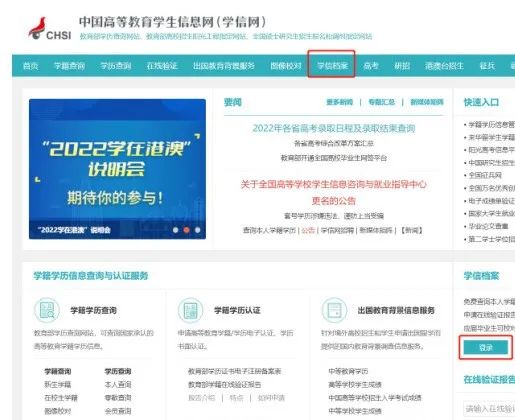Click the 登录 button under 学信档案

coord(486,348)
